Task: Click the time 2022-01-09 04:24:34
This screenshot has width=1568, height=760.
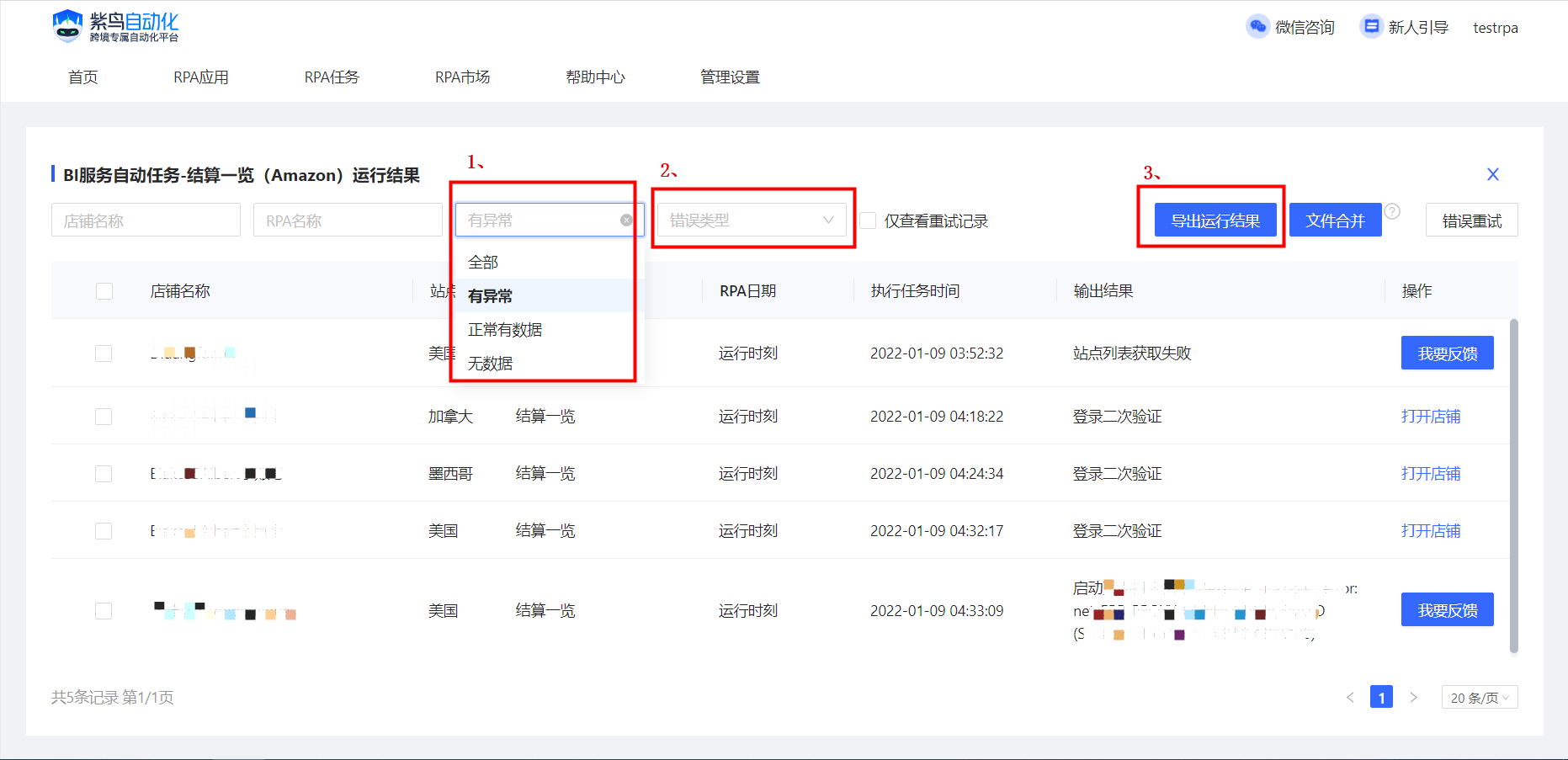Action: coord(937,474)
